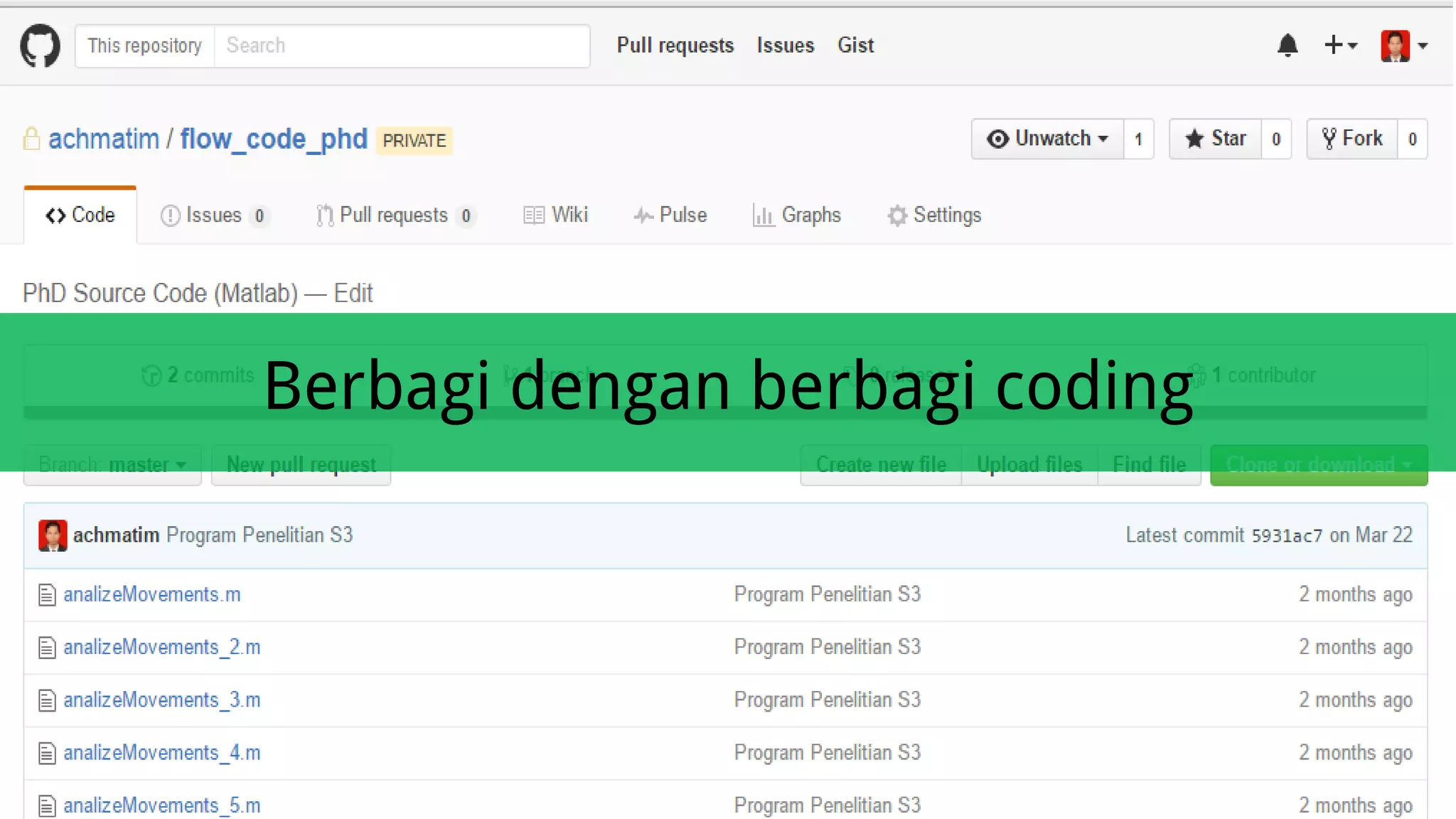Click the achmatim commit author avatar
Screen dimensions: 1456x819
pyautogui.click(x=53, y=535)
